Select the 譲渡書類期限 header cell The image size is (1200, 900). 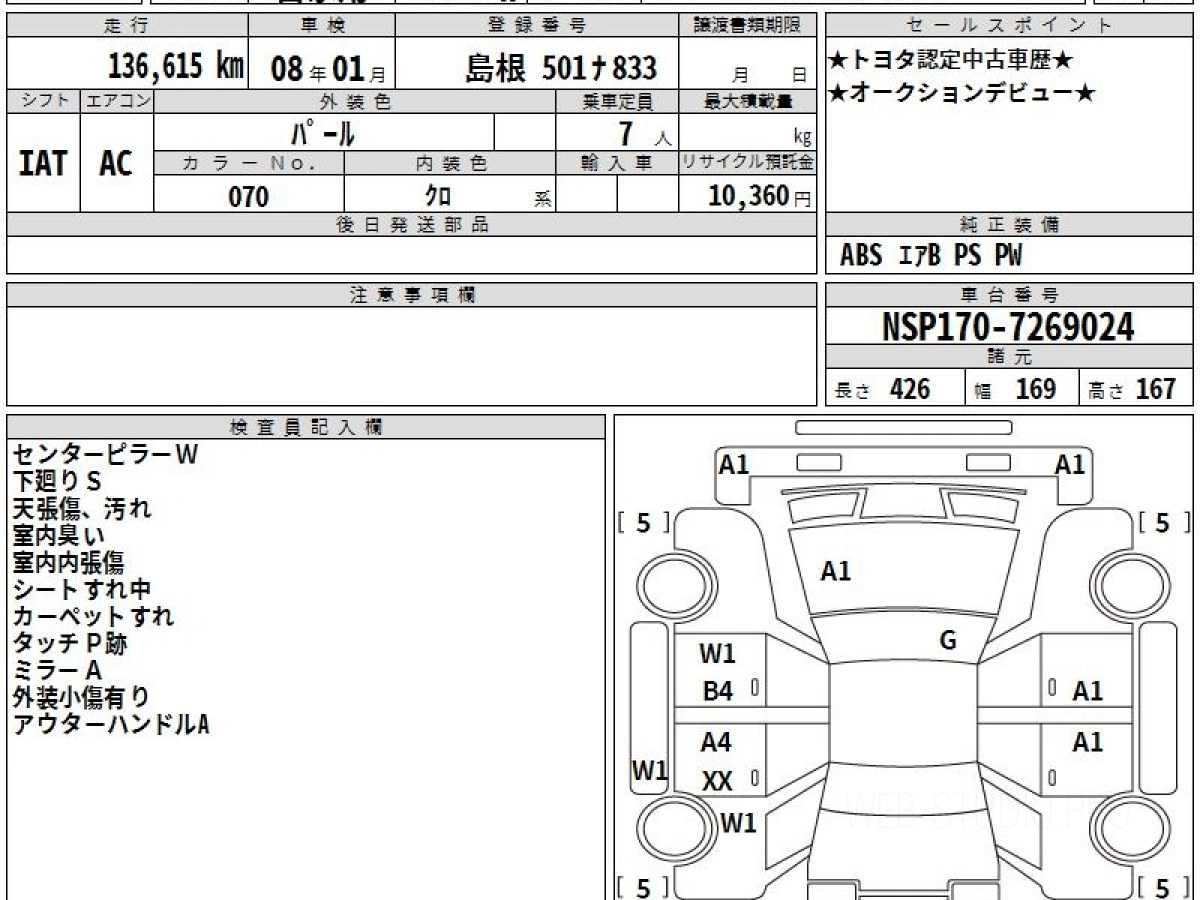pyautogui.click(x=748, y=27)
